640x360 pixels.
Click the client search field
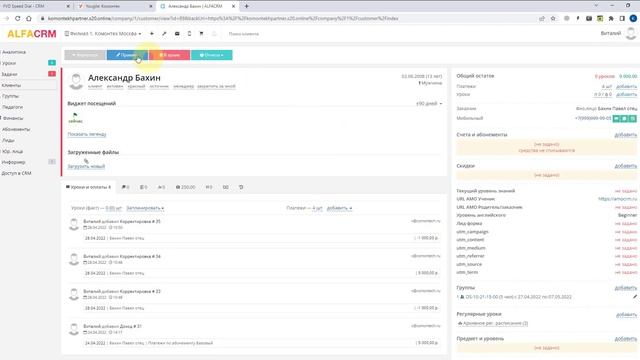pyautogui.click(x=244, y=34)
